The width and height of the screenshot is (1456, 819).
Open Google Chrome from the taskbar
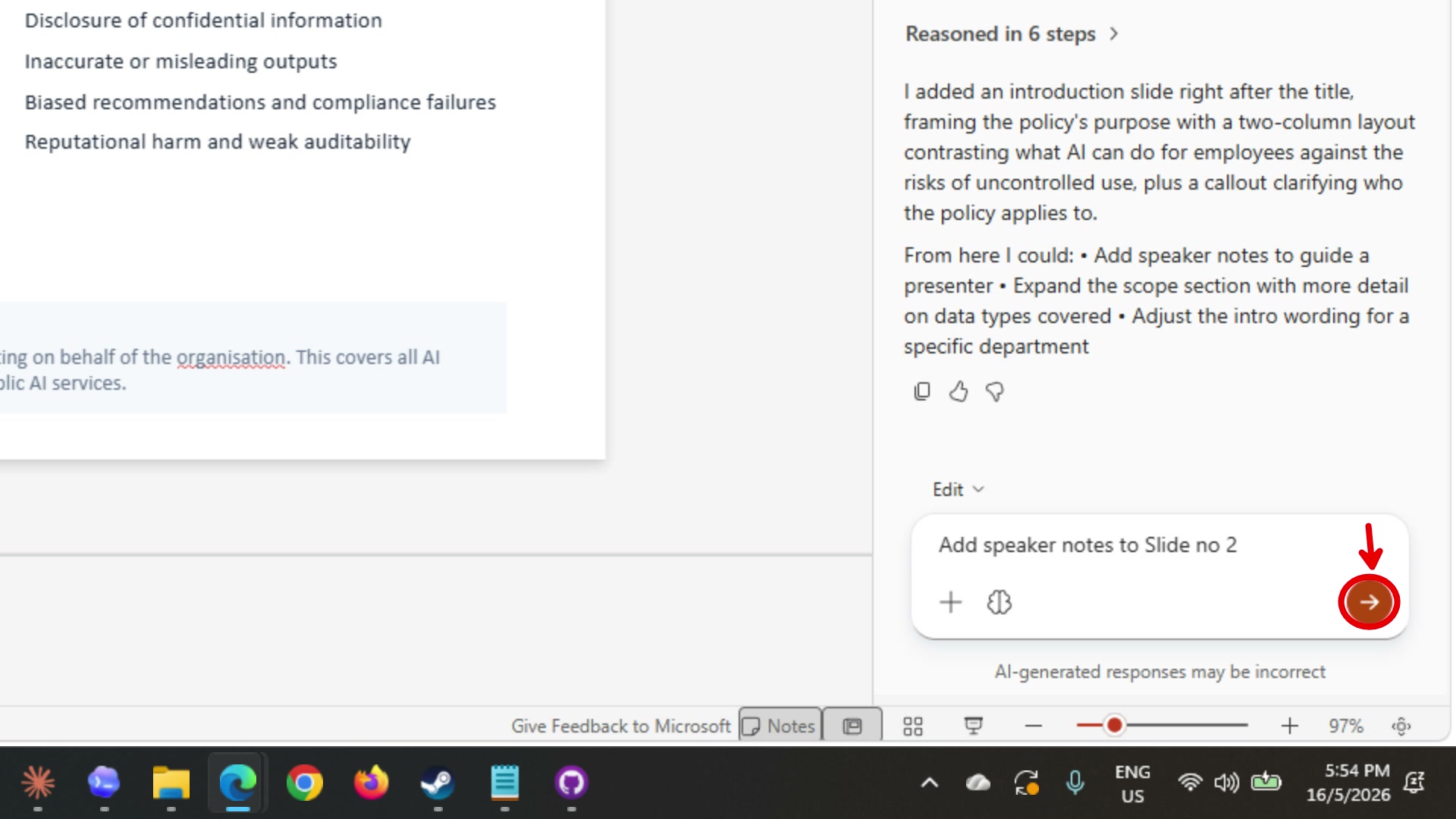[x=304, y=783]
